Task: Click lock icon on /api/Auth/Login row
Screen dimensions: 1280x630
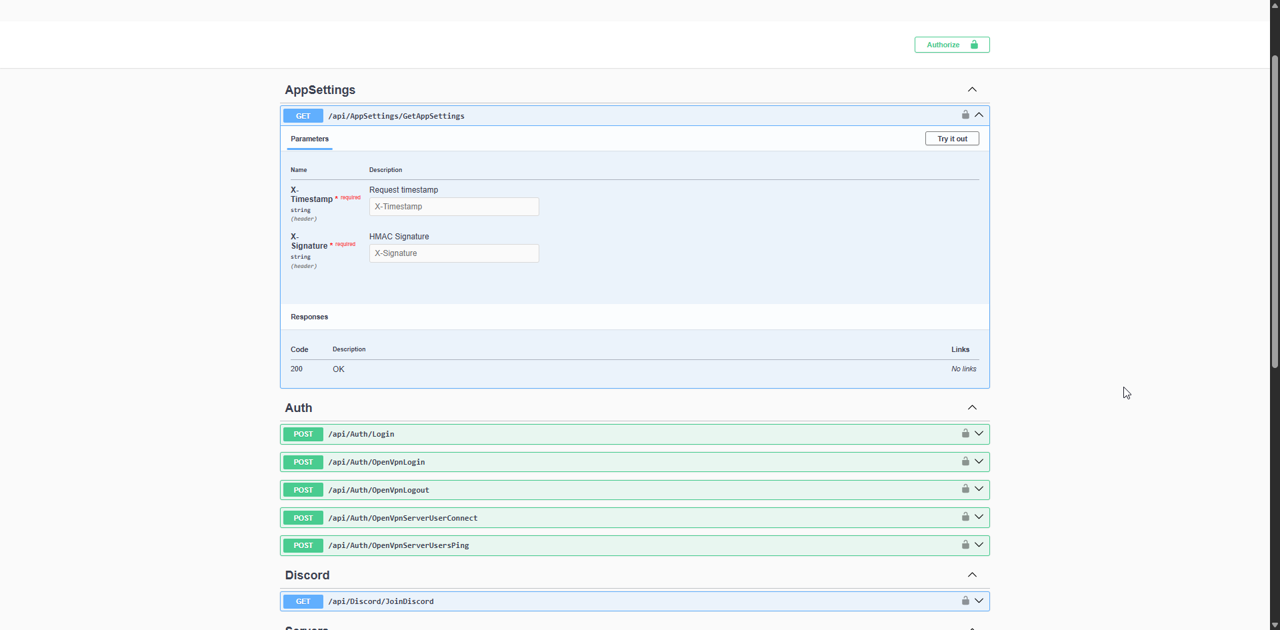Action: point(965,434)
